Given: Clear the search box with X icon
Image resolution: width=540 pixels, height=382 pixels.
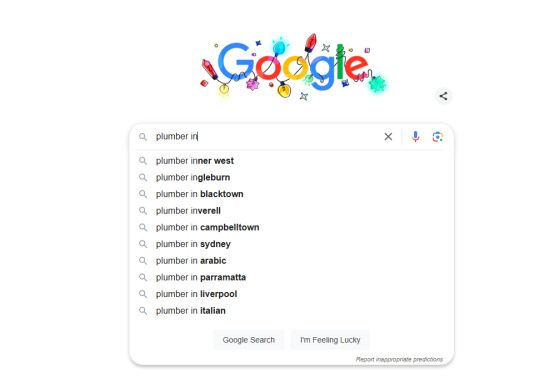Looking at the screenshot, I should click(x=388, y=137).
